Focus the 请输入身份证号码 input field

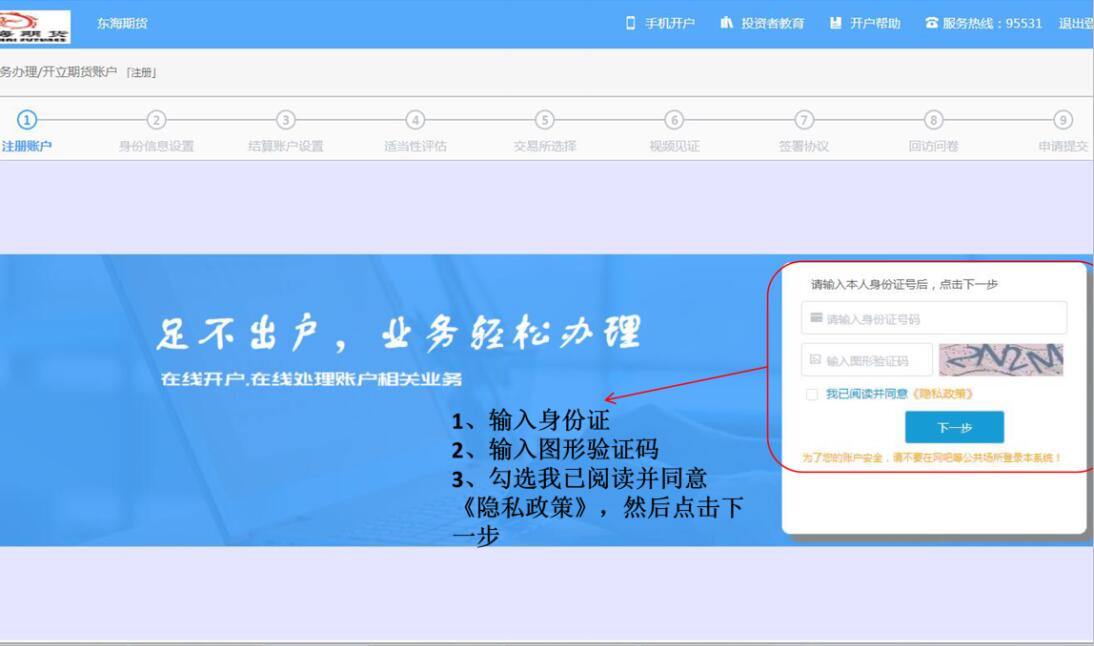(x=940, y=319)
